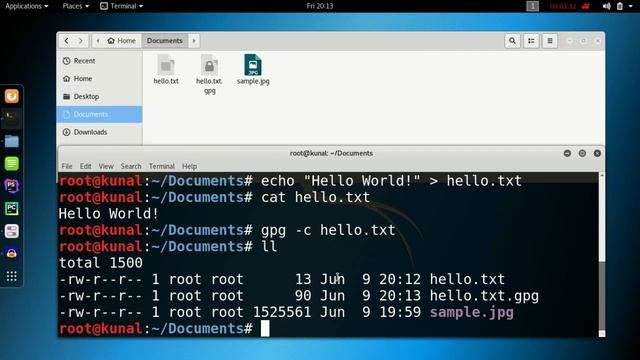
Task: Open the Firefox browser dock icon
Action: (11, 96)
